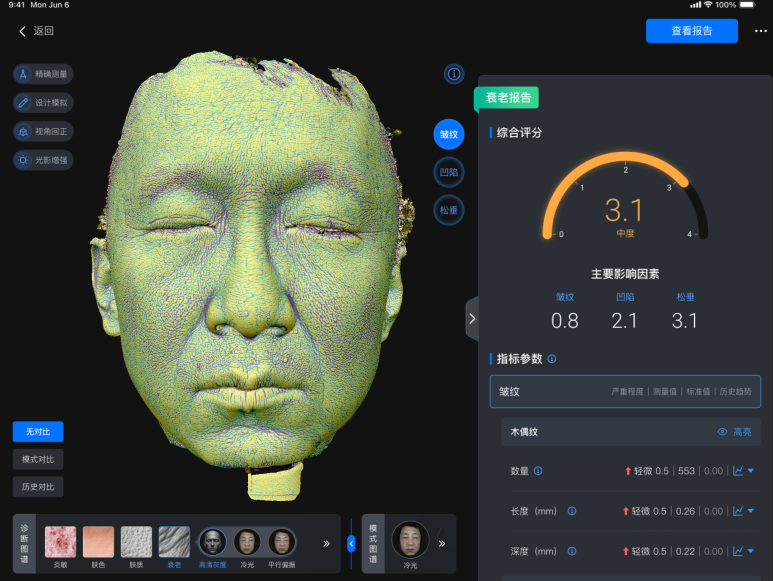The width and height of the screenshot is (773, 581).
Task: Choose the 炎敏 inflammation diagnostic map
Action: tap(60, 547)
